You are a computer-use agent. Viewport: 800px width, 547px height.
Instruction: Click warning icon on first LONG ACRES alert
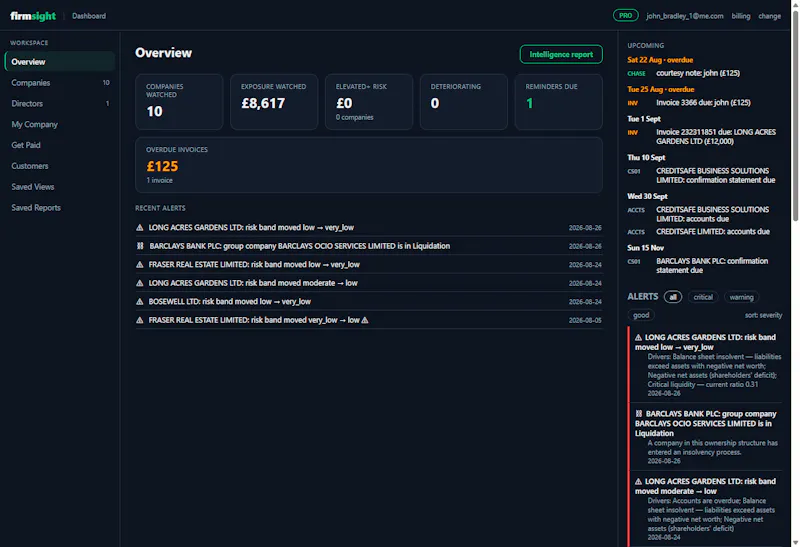[x=139, y=228]
